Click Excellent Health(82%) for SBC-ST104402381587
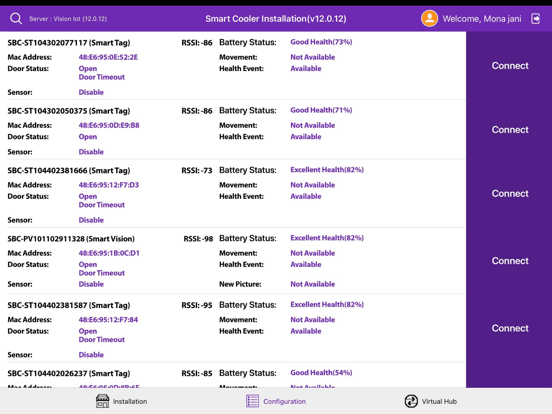 tap(327, 305)
